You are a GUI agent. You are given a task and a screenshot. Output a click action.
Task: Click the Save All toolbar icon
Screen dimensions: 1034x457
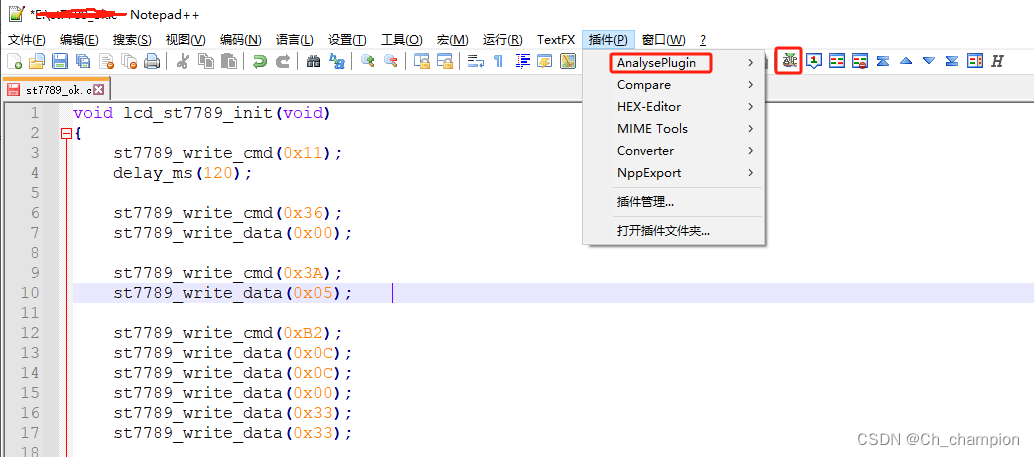pos(83,62)
